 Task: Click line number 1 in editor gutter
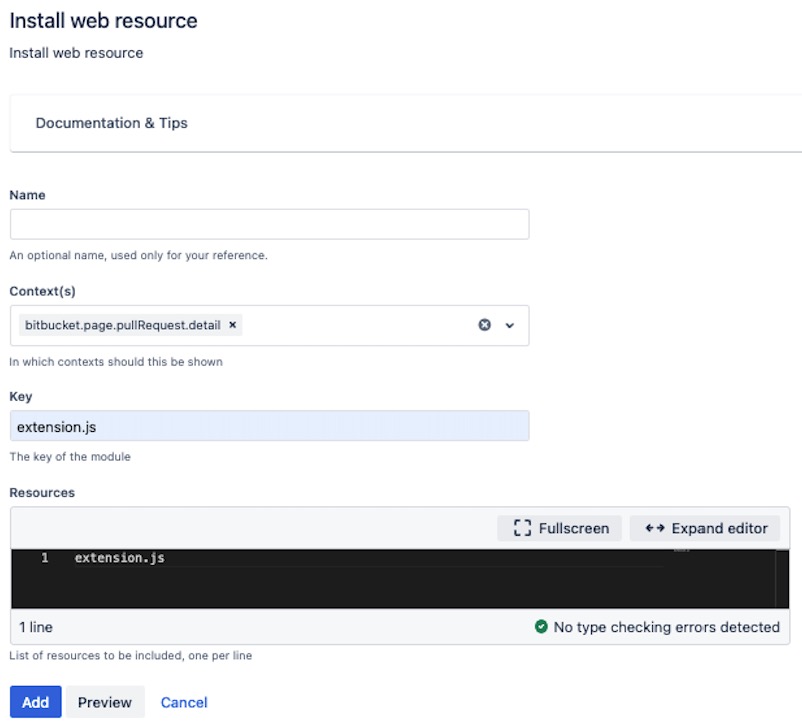(45, 558)
